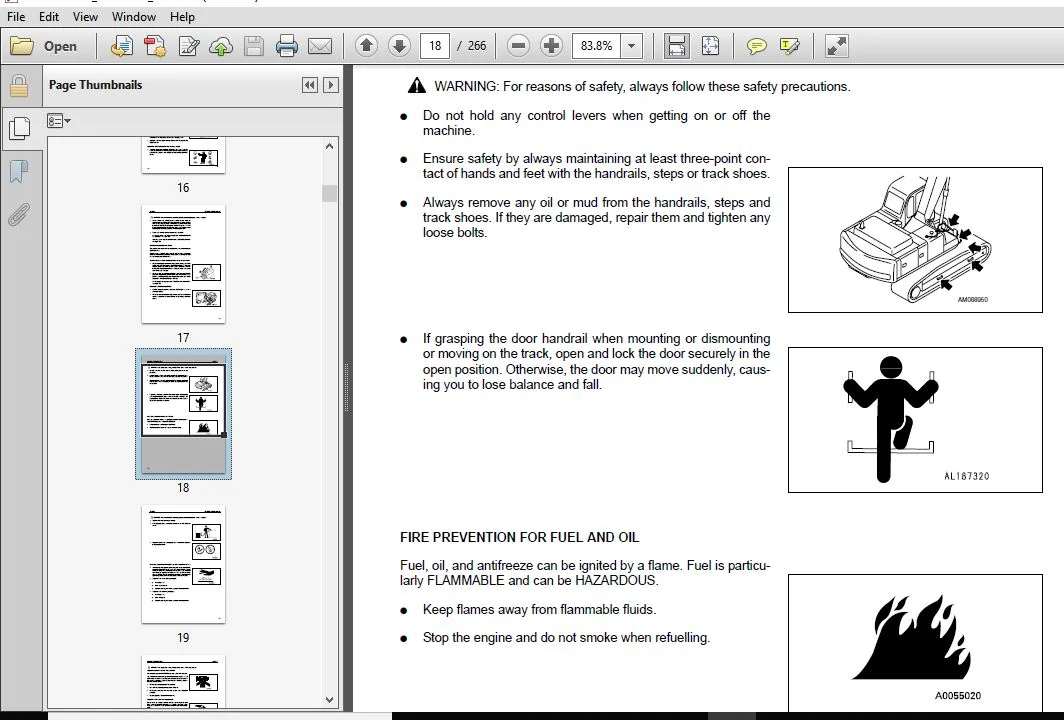Click the total pages 266 text
Screen dimensions: 1064x720
coord(477,46)
